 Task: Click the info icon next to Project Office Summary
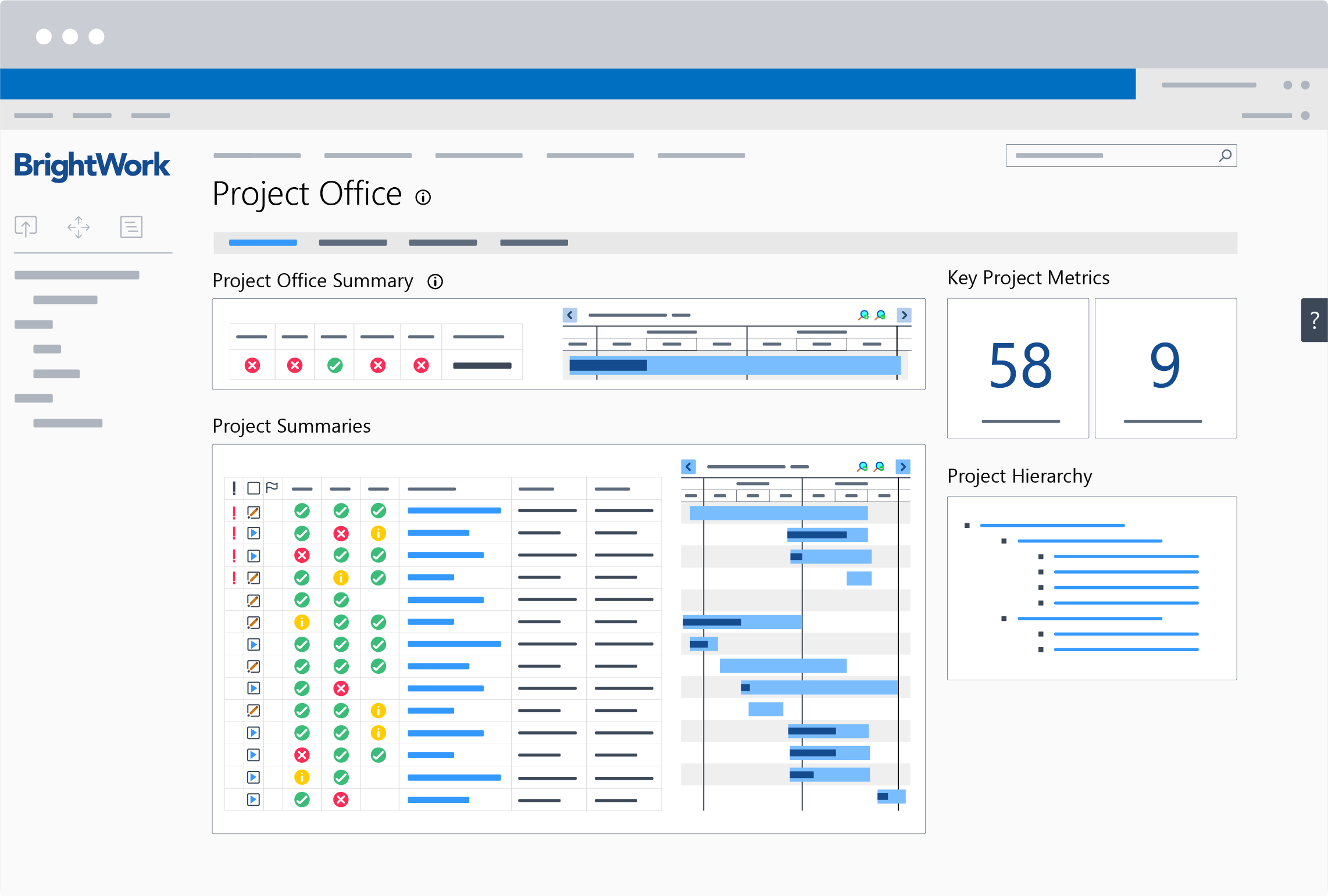(x=435, y=281)
